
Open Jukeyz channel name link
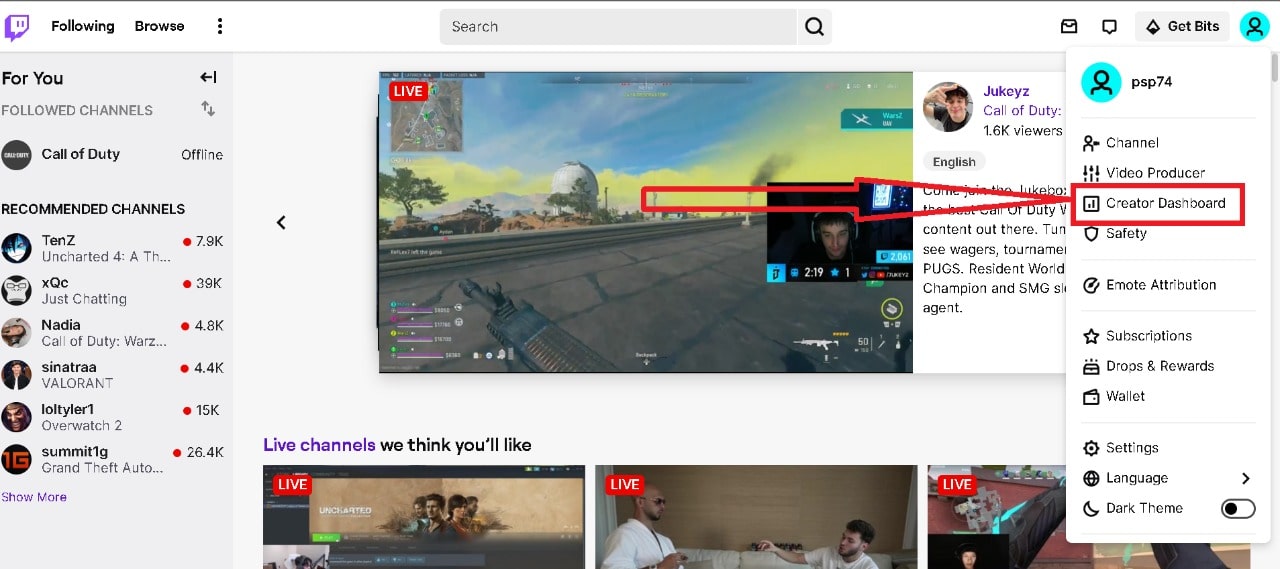(x=1006, y=91)
